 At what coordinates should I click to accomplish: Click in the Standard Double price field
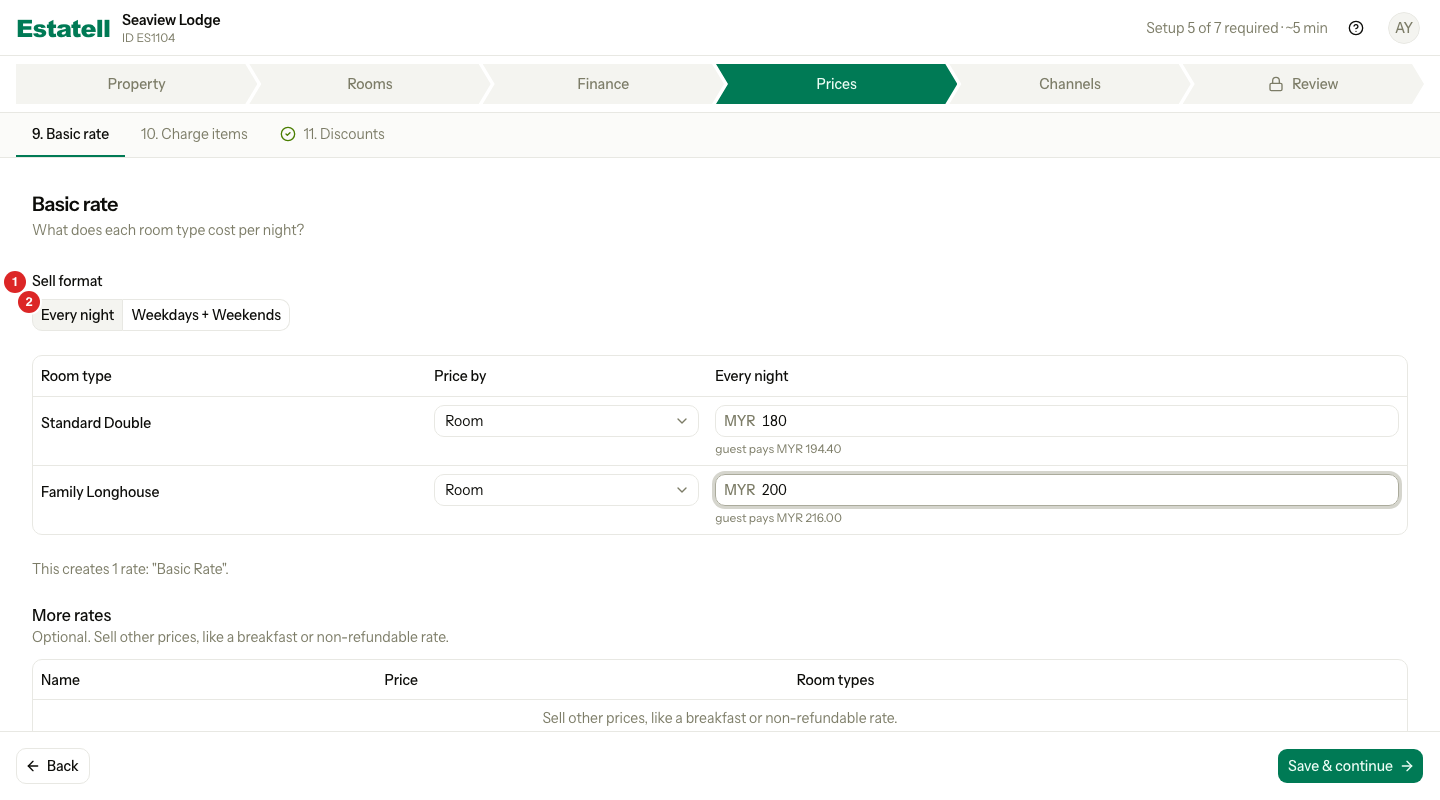pos(1056,421)
